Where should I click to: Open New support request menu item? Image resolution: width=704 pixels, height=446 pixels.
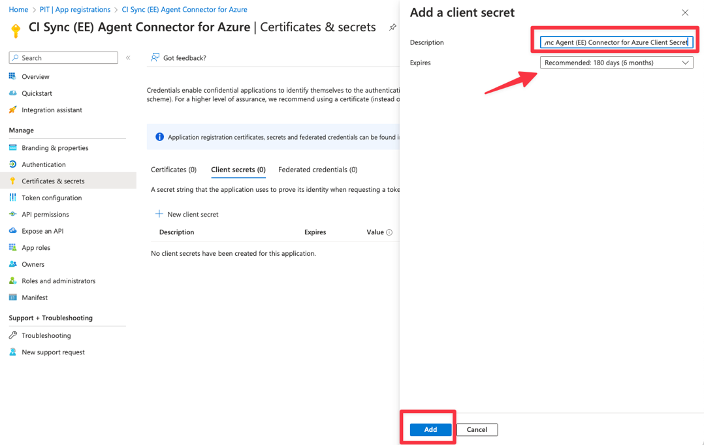(53, 352)
